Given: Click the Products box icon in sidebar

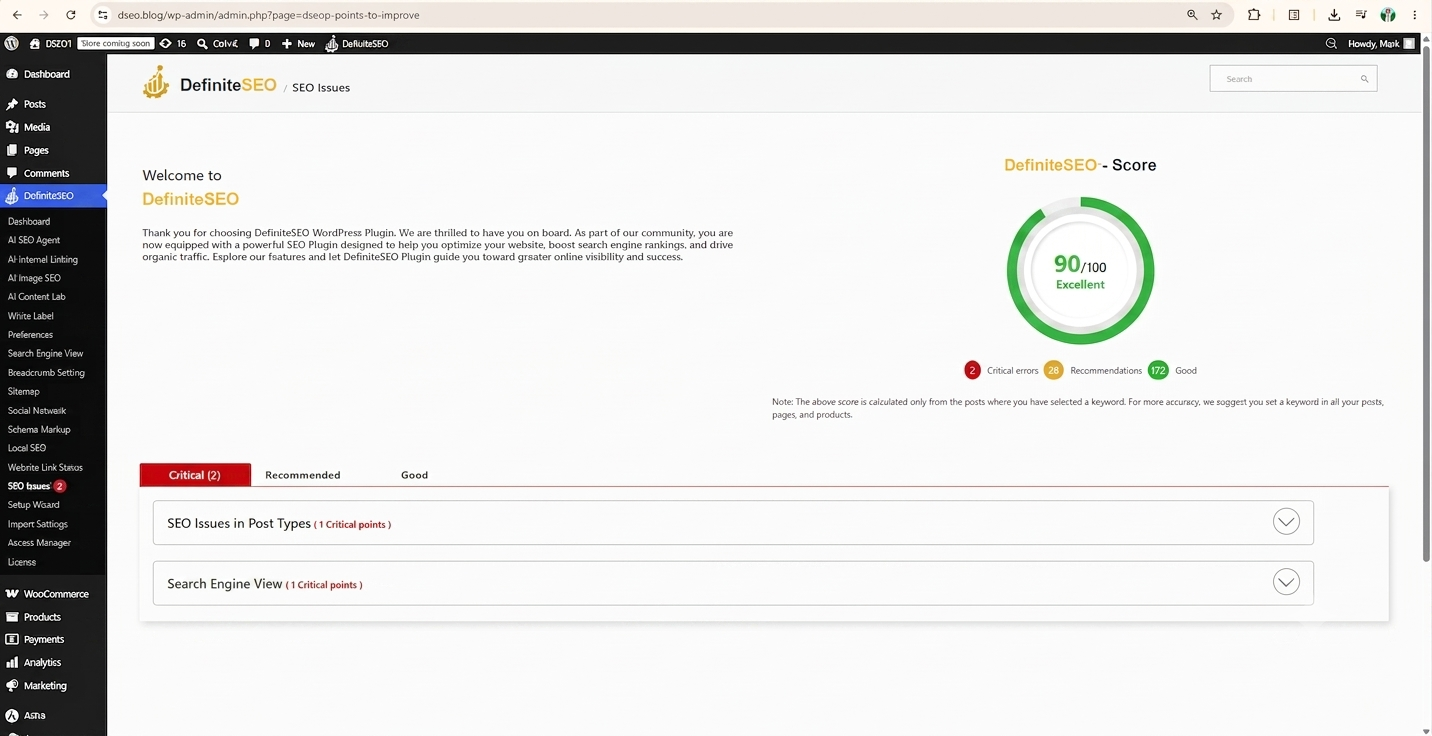Looking at the screenshot, I should click(x=12, y=617).
